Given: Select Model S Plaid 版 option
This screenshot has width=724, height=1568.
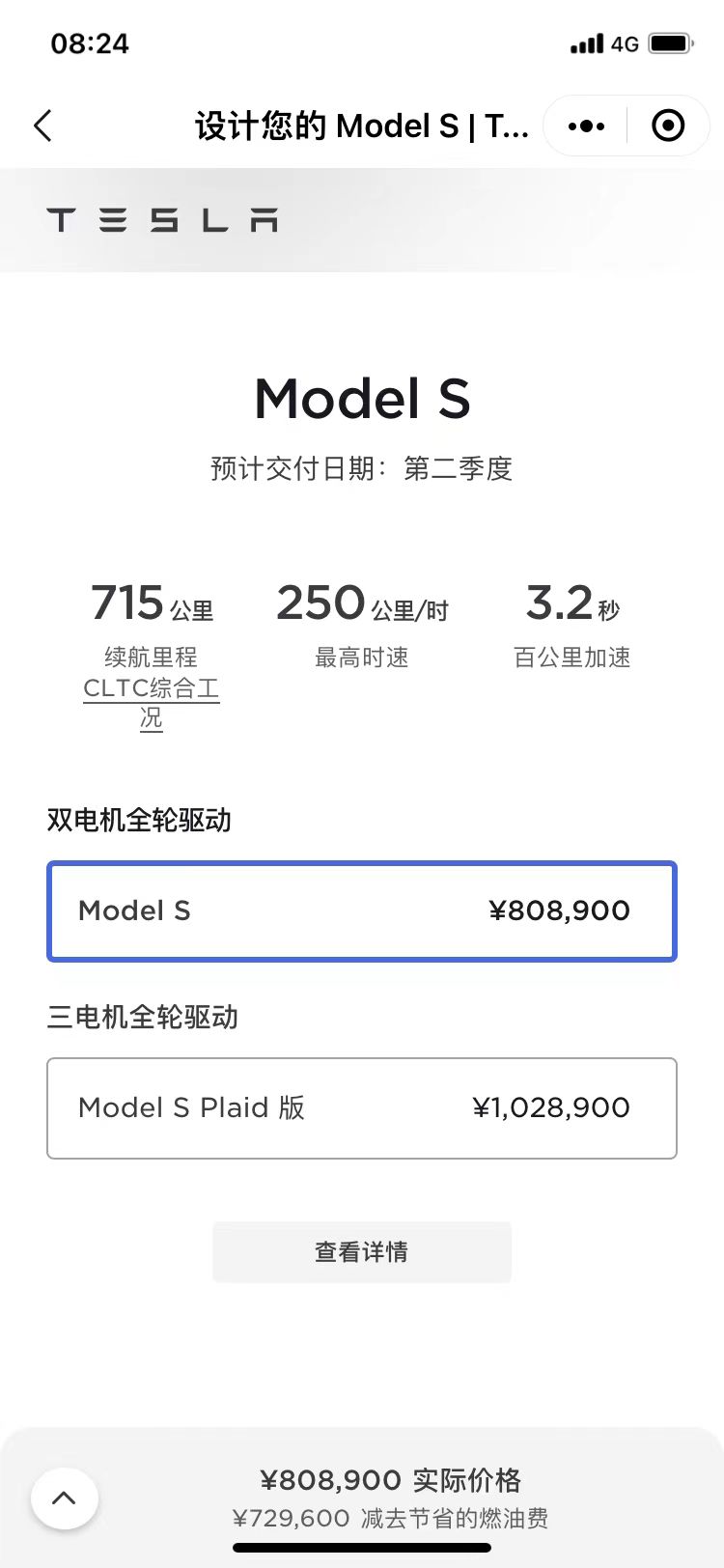Looking at the screenshot, I should (x=362, y=1107).
